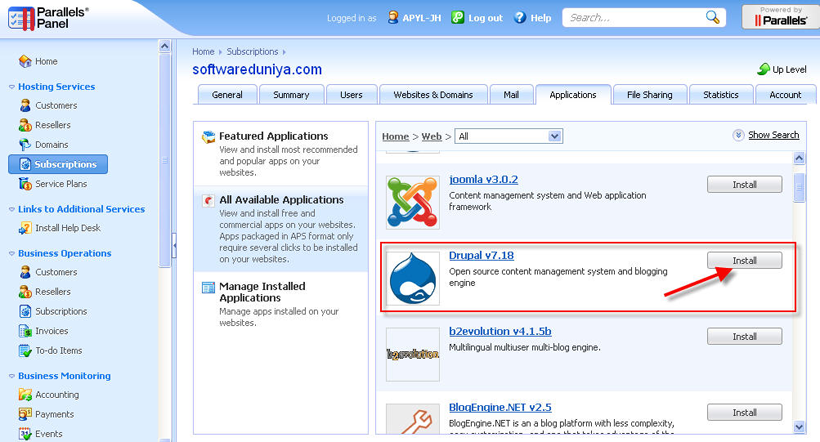Screen dimensions: 820x442
Task: Install b2evolution v4.1.5b
Action: tap(744, 336)
